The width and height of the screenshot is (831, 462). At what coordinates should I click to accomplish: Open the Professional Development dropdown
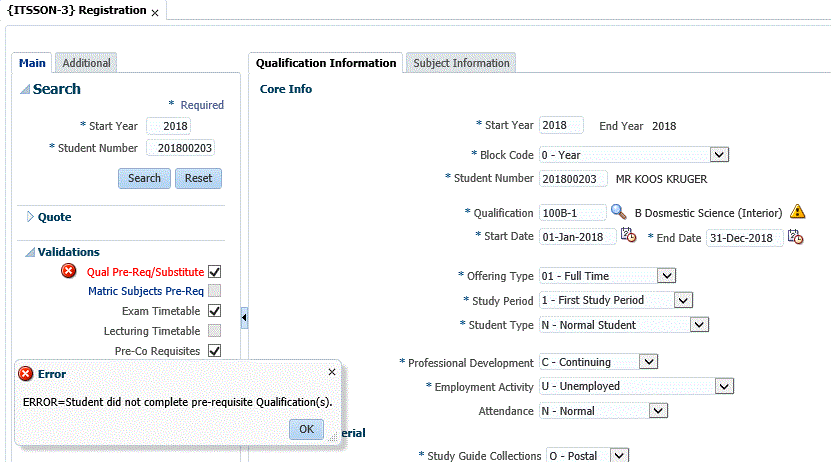(x=648, y=362)
